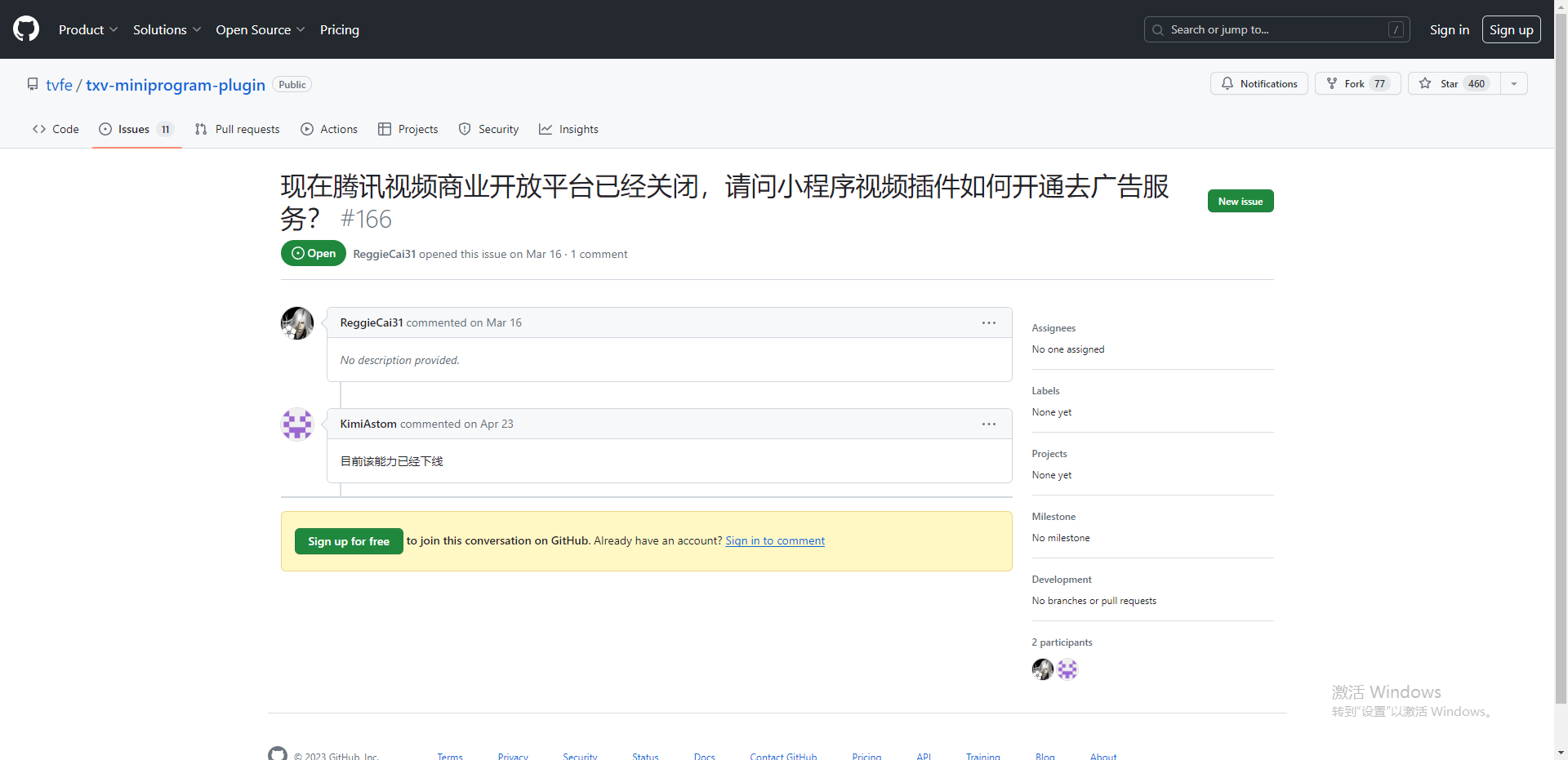This screenshot has height=760, width=1568.
Task: Open the Product dropdown menu
Action: (x=88, y=29)
